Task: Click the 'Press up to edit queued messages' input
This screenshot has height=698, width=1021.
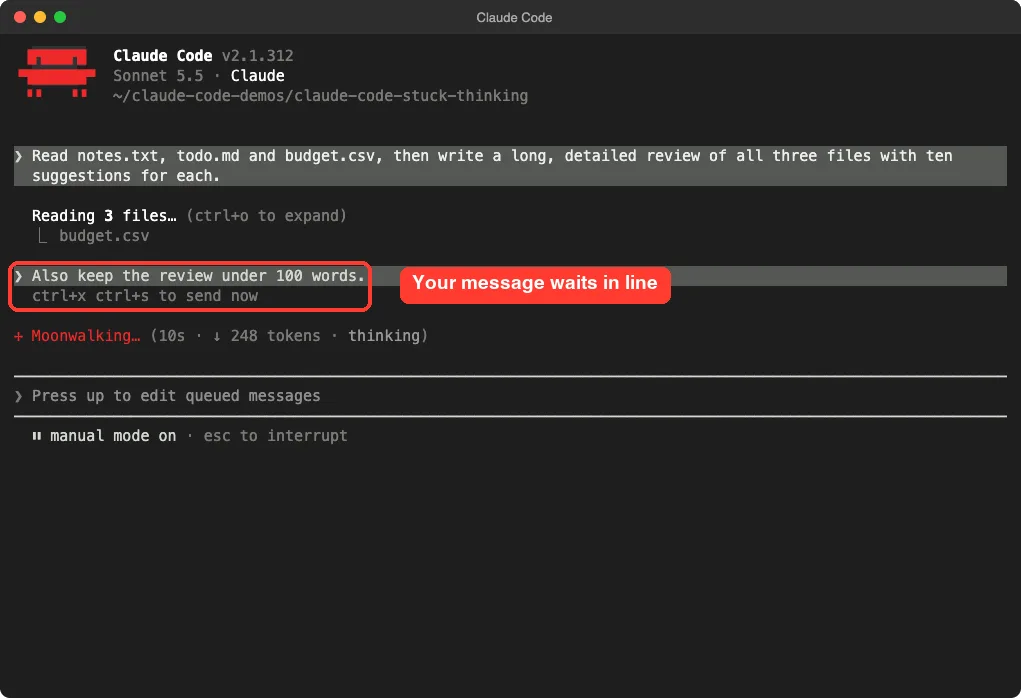Action: point(510,396)
